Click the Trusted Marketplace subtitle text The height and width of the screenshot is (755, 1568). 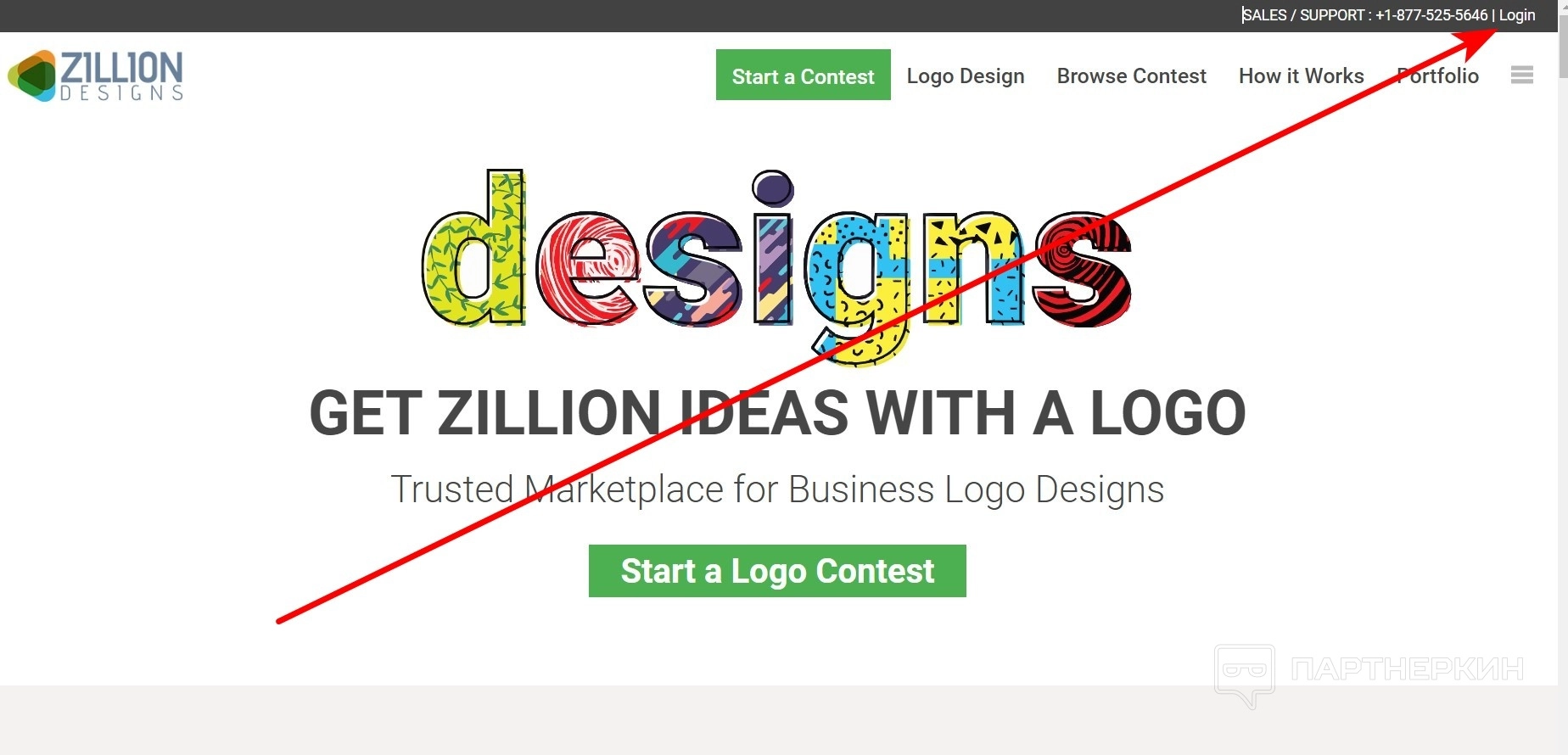coord(777,489)
